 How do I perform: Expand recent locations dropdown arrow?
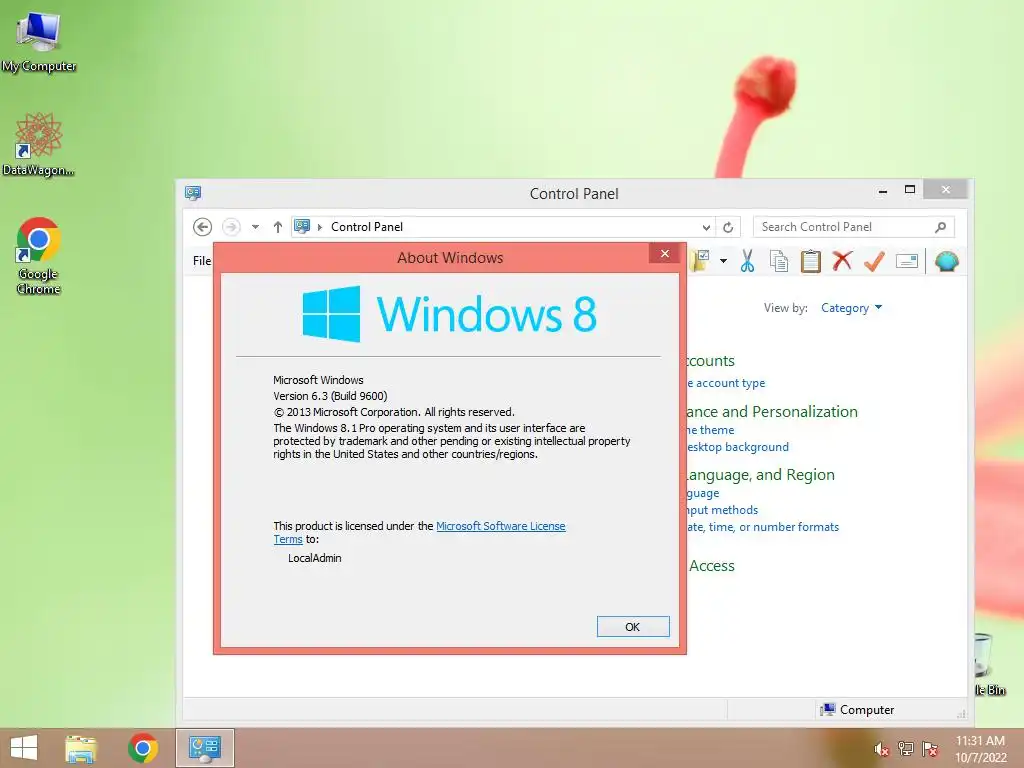[255, 227]
